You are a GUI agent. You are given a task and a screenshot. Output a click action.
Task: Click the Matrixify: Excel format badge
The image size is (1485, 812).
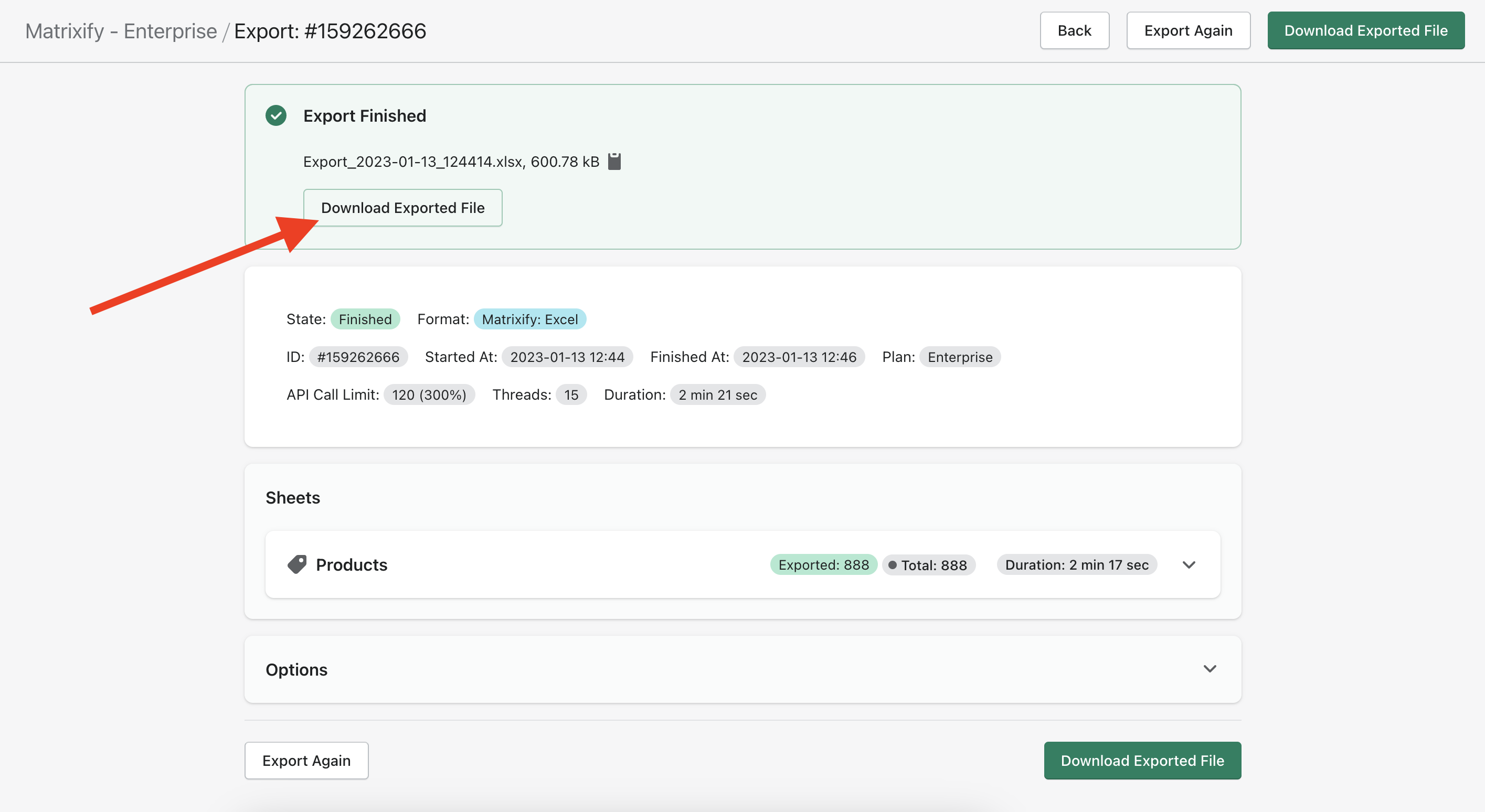coord(531,319)
